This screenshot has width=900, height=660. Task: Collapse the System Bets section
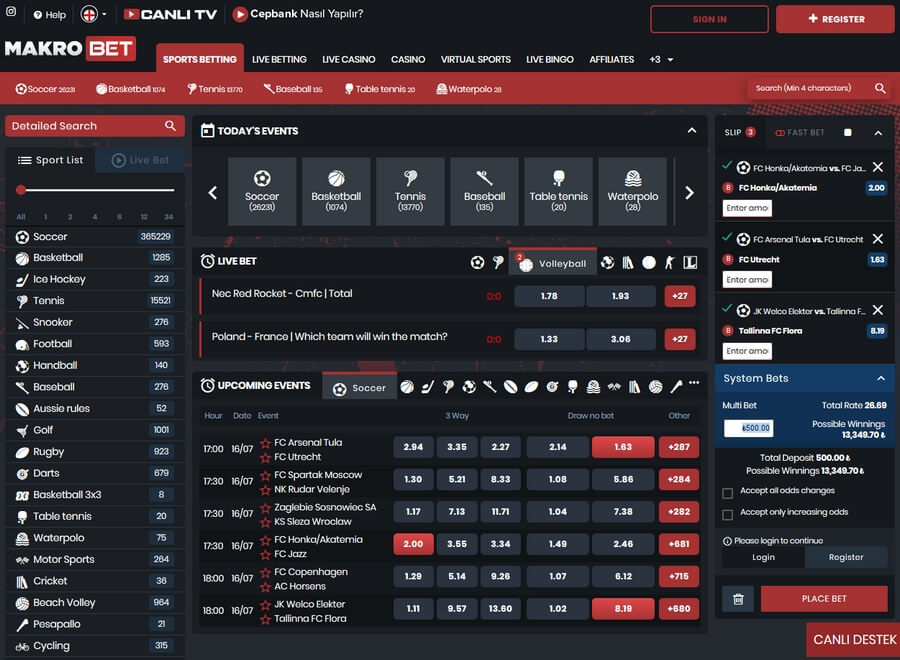pyautogui.click(x=880, y=378)
